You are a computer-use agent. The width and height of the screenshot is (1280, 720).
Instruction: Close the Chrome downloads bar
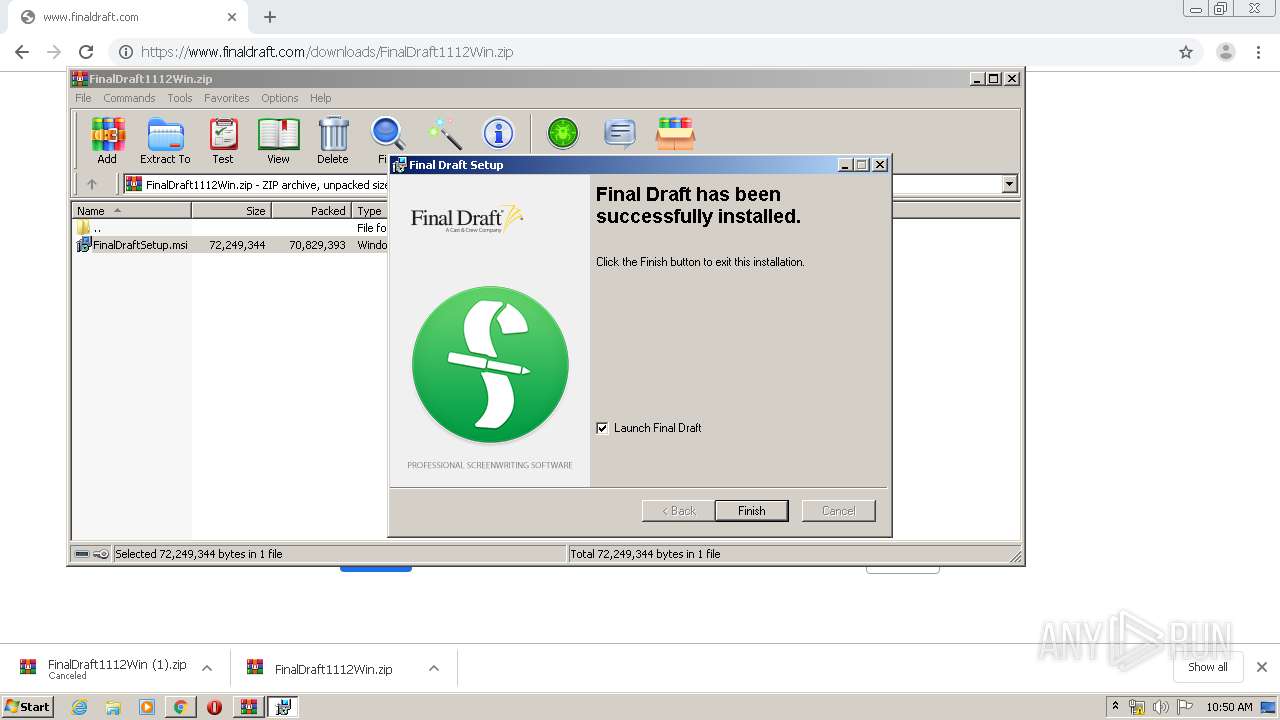click(x=1262, y=667)
